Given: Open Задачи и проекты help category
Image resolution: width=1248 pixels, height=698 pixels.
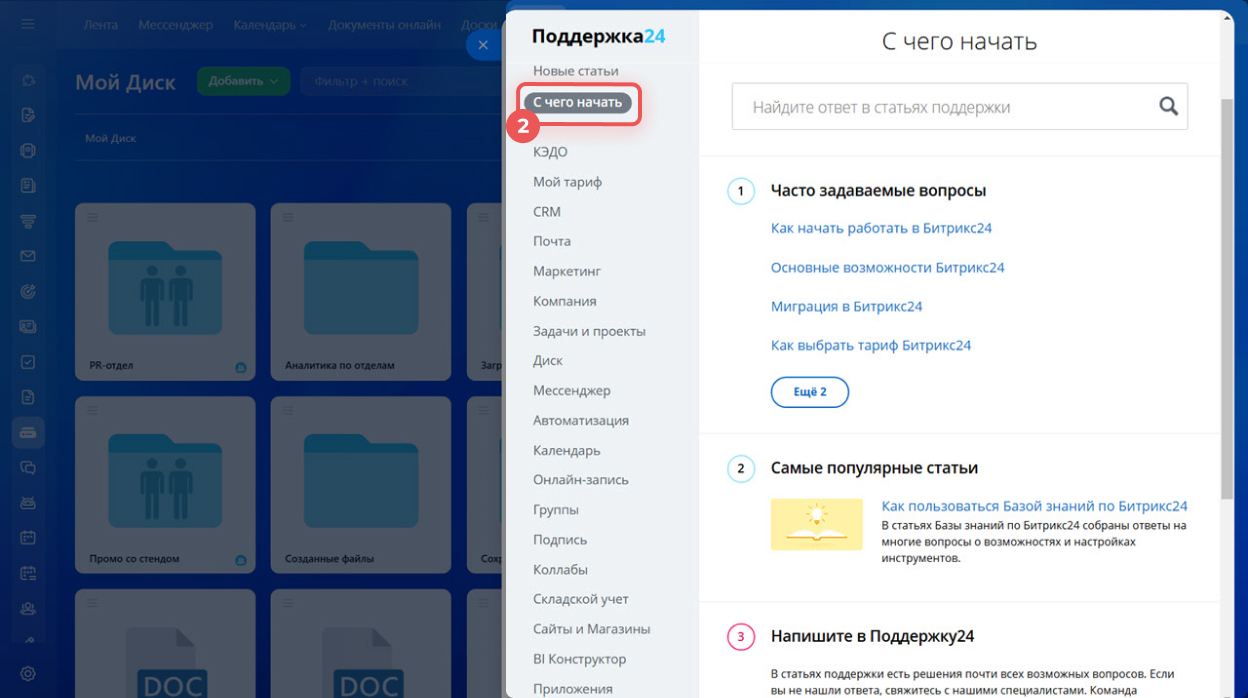Looking at the screenshot, I should point(589,331).
